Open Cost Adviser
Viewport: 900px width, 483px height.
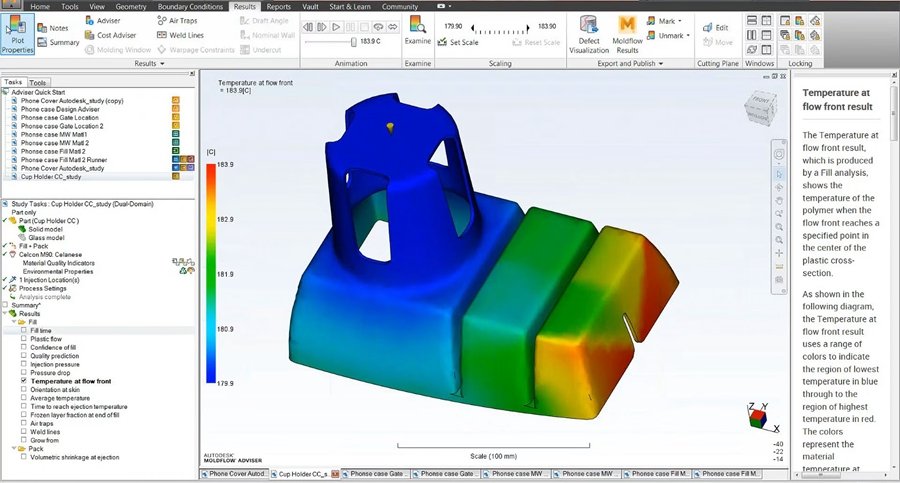(110, 35)
